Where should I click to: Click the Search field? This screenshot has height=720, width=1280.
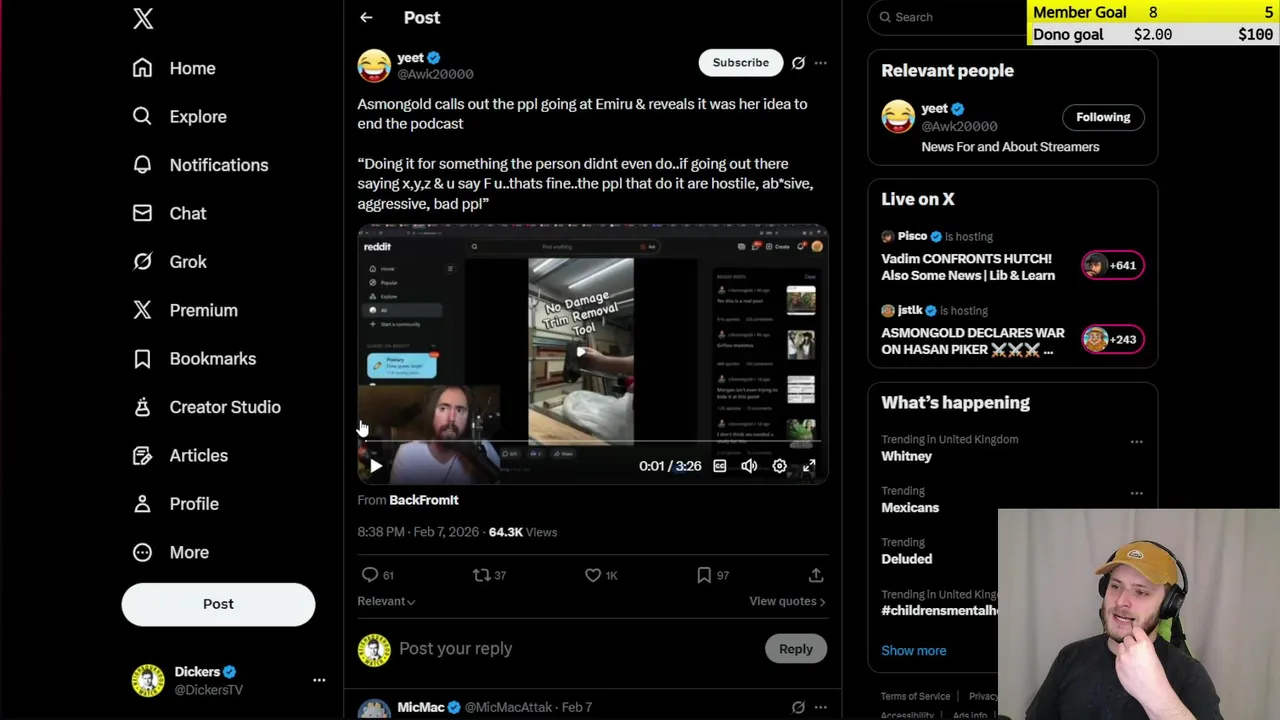pyautogui.click(x=950, y=17)
